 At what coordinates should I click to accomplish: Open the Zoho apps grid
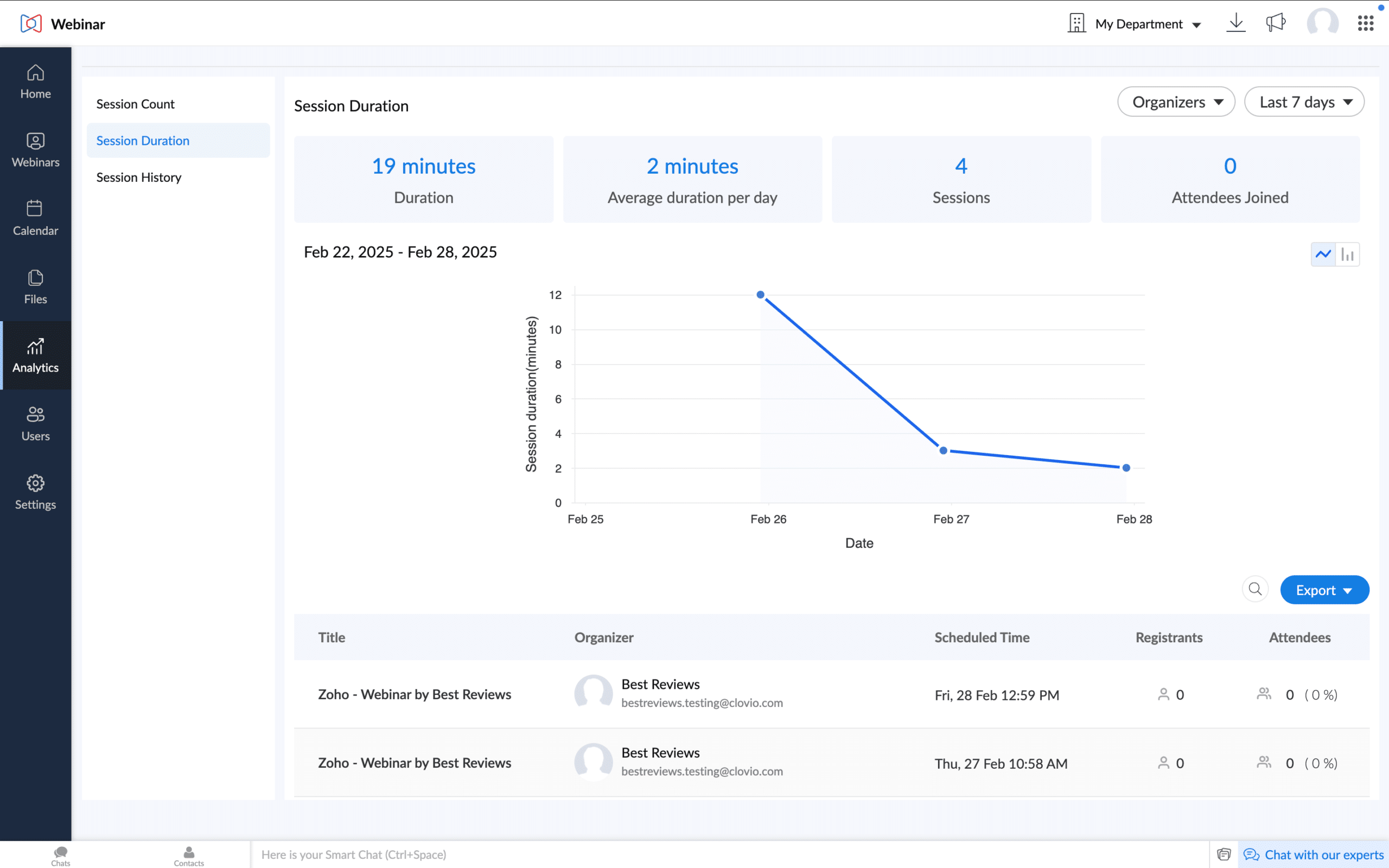coord(1366,23)
